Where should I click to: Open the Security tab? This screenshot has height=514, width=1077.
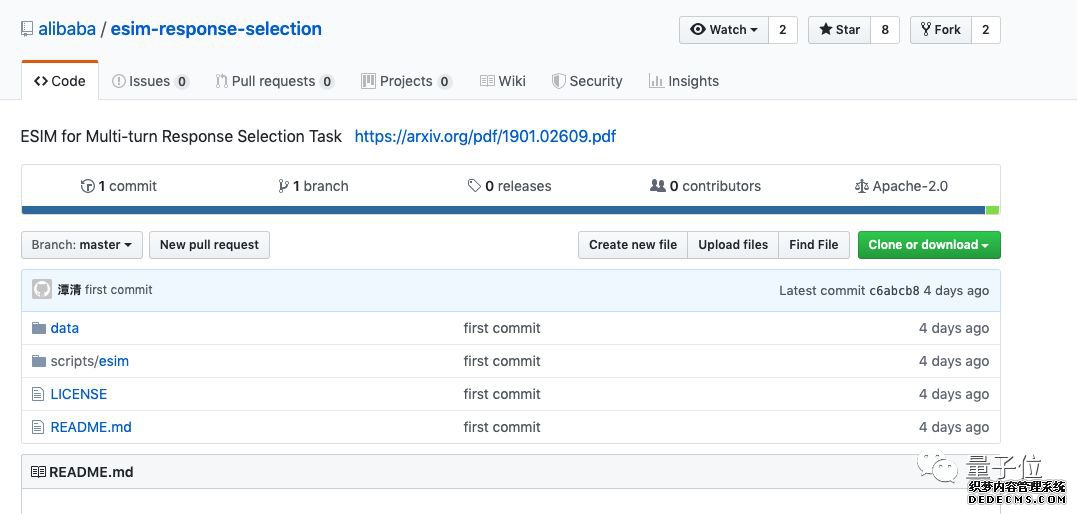click(587, 81)
